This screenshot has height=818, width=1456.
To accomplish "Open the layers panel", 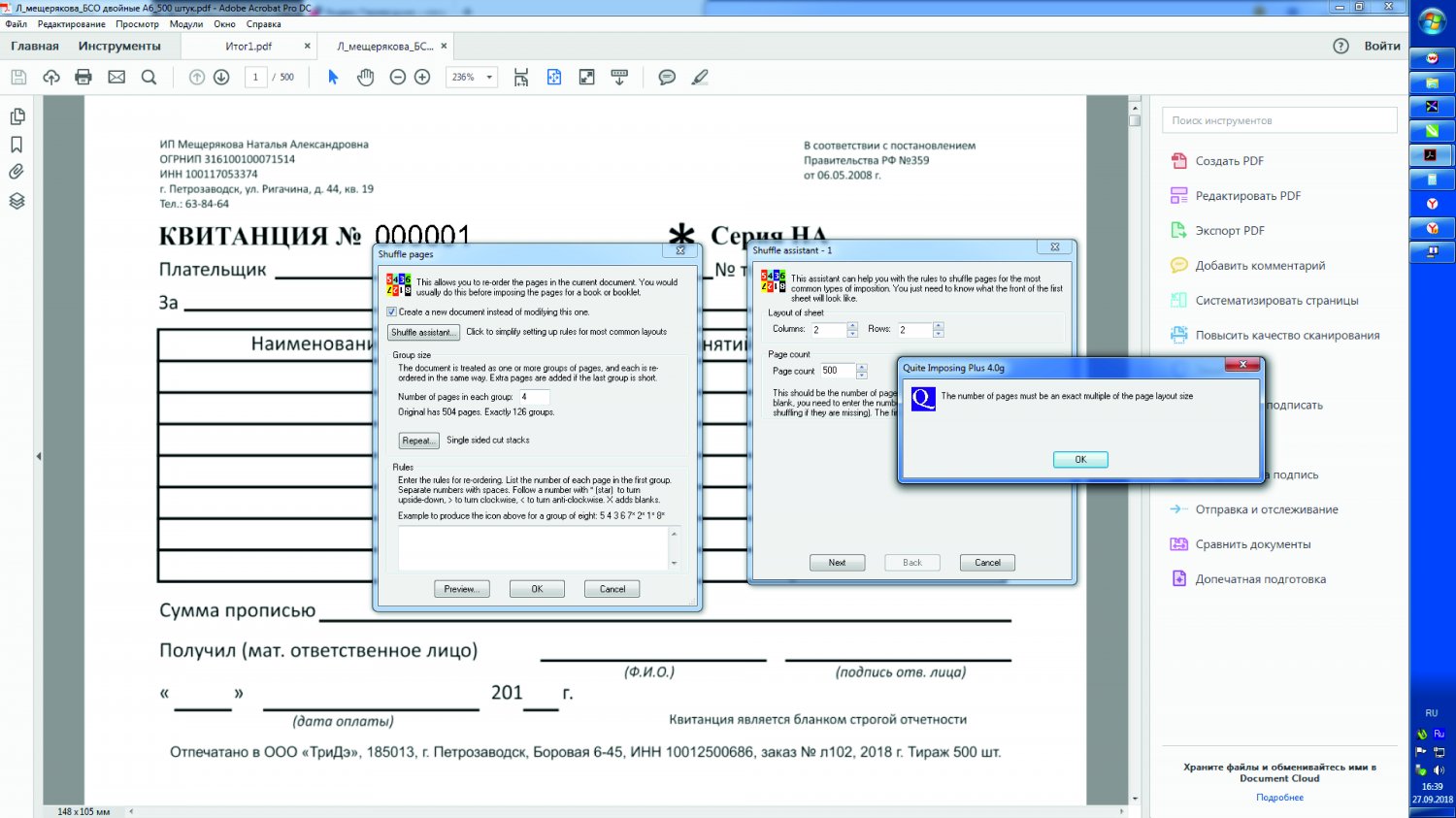I will pos(17,201).
